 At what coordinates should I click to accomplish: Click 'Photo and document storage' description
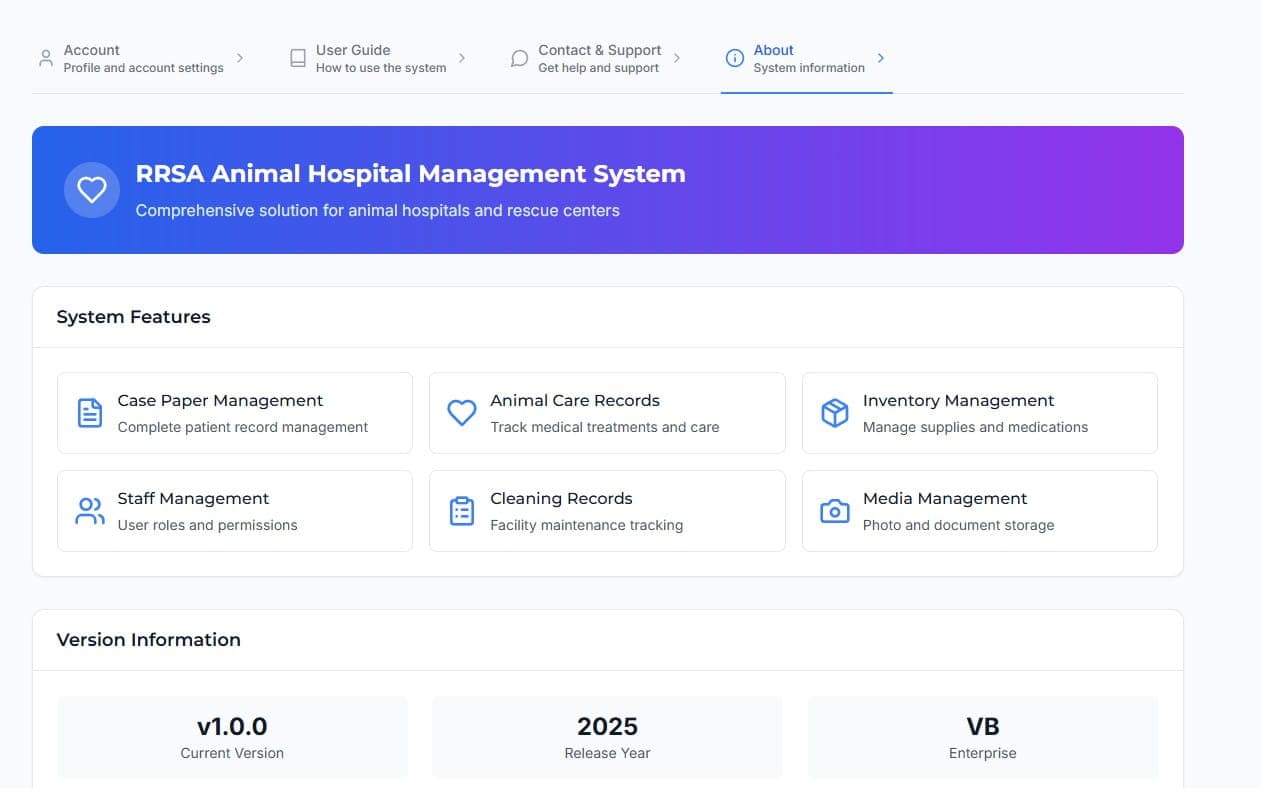point(958,525)
